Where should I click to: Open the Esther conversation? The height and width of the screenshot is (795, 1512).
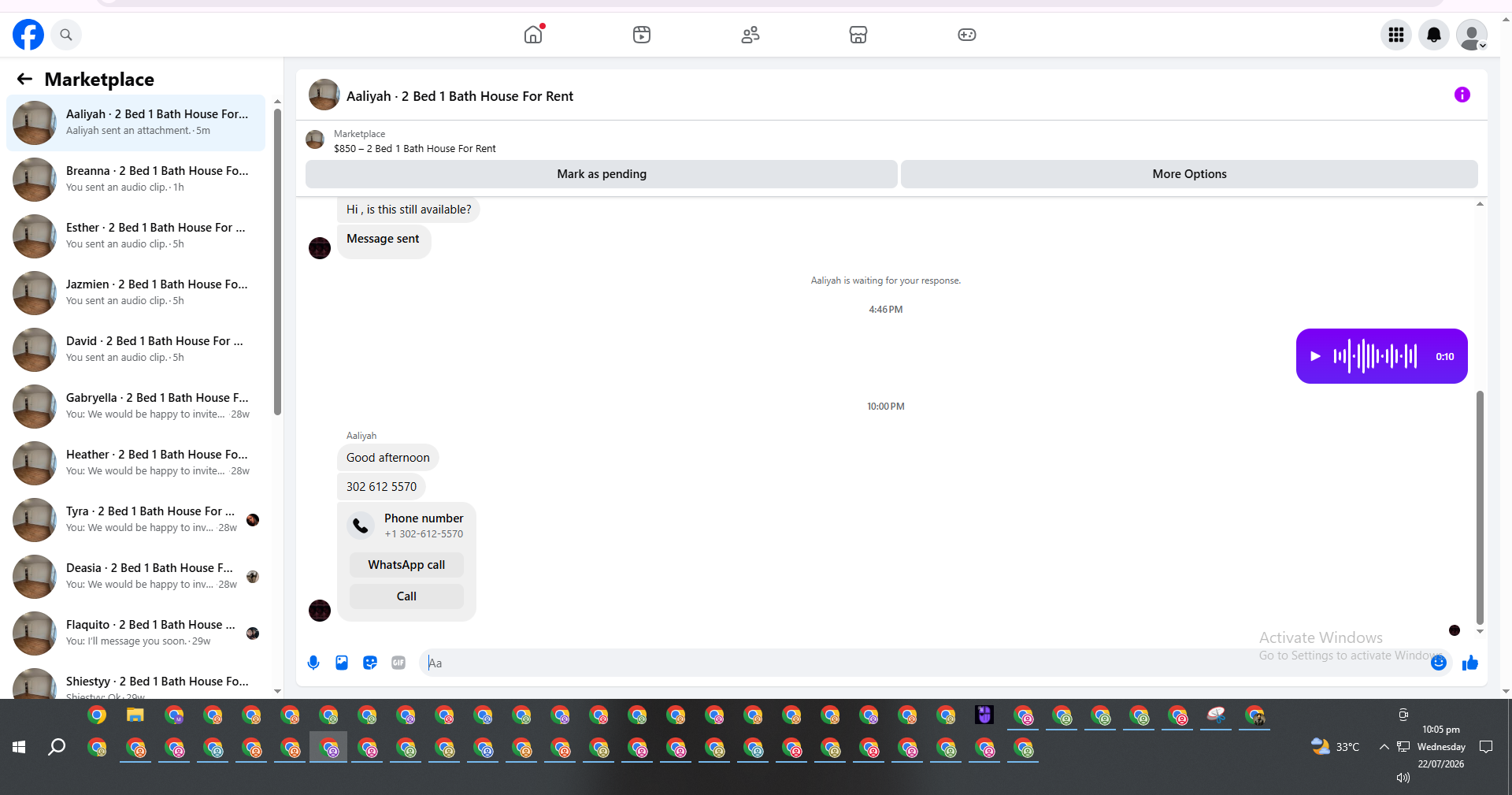135,236
